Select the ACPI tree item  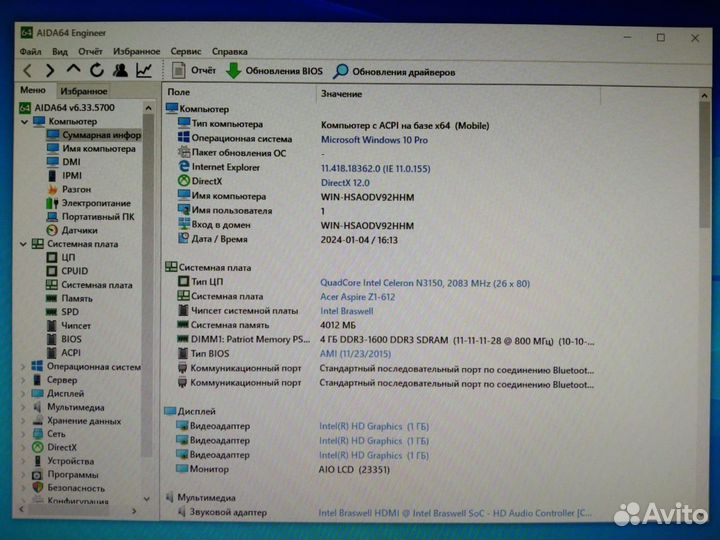(64, 353)
